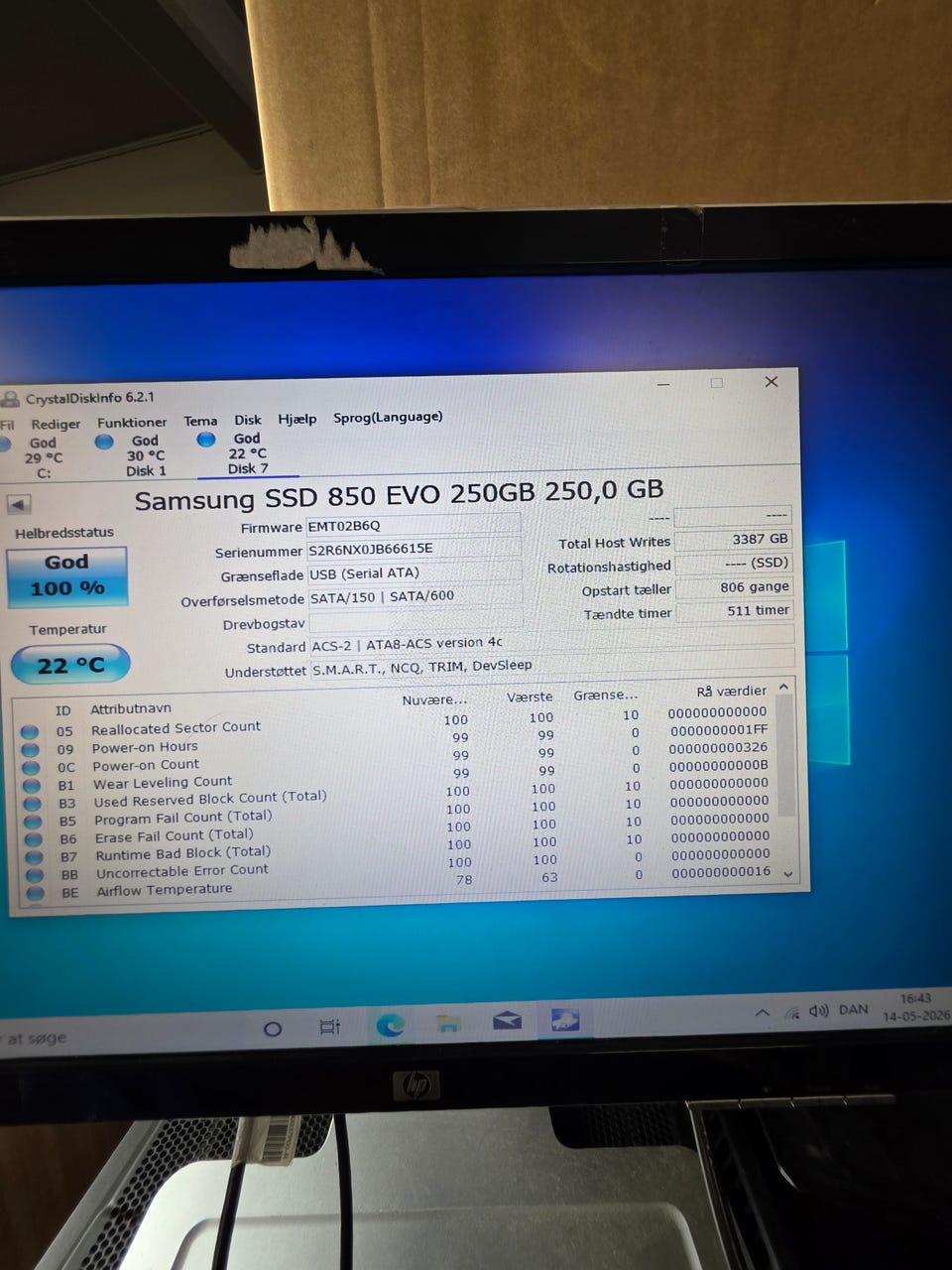Minimize the CrystalDiskInfo window
Screen dimensions: 952x1270
click(x=663, y=384)
